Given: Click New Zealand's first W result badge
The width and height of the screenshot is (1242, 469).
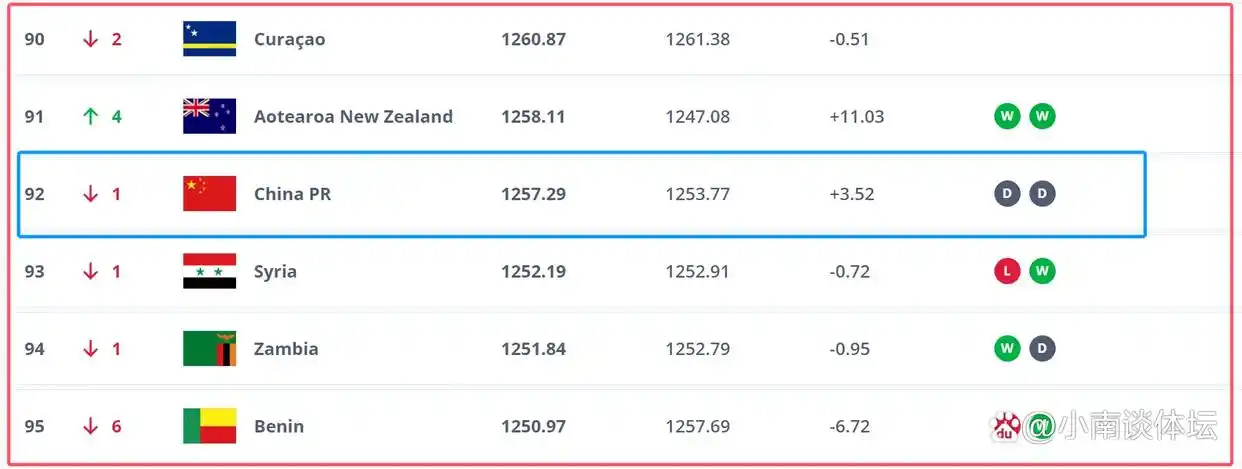Looking at the screenshot, I should [x=1007, y=116].
